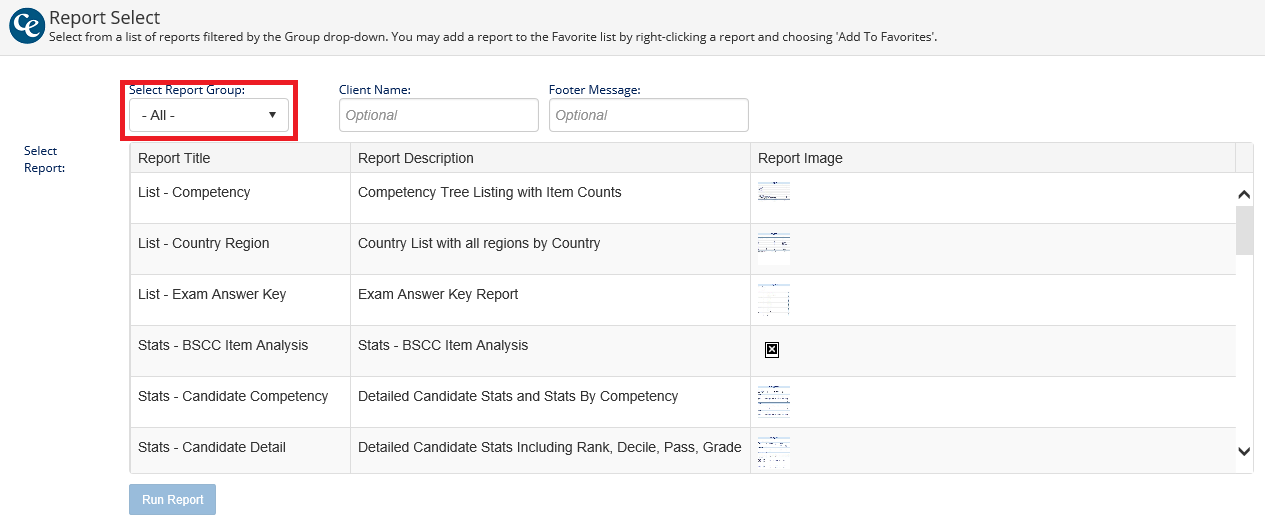
Task: Click the Client Name input field
Action: point(438,115)
